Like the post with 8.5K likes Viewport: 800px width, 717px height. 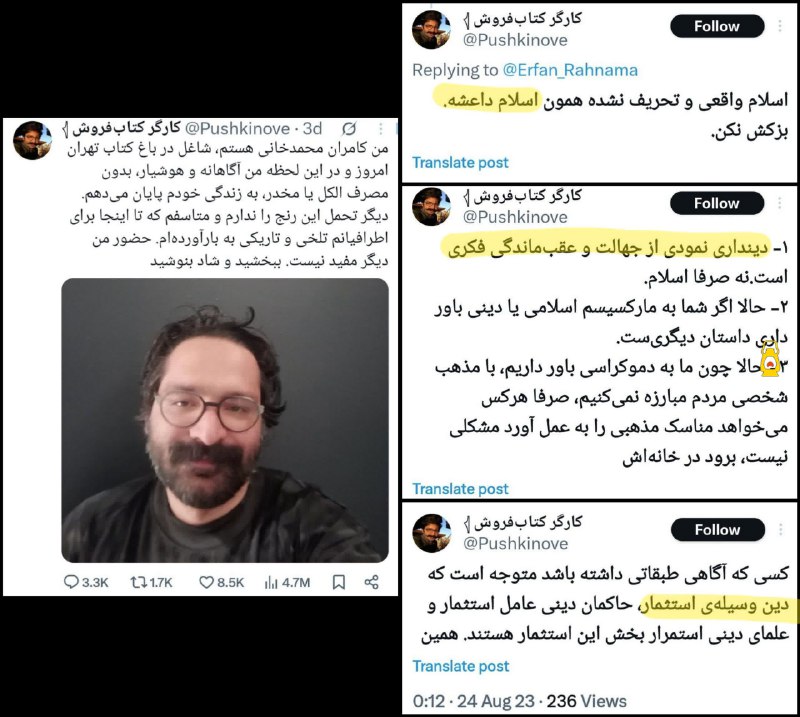[x=206, y=582]
